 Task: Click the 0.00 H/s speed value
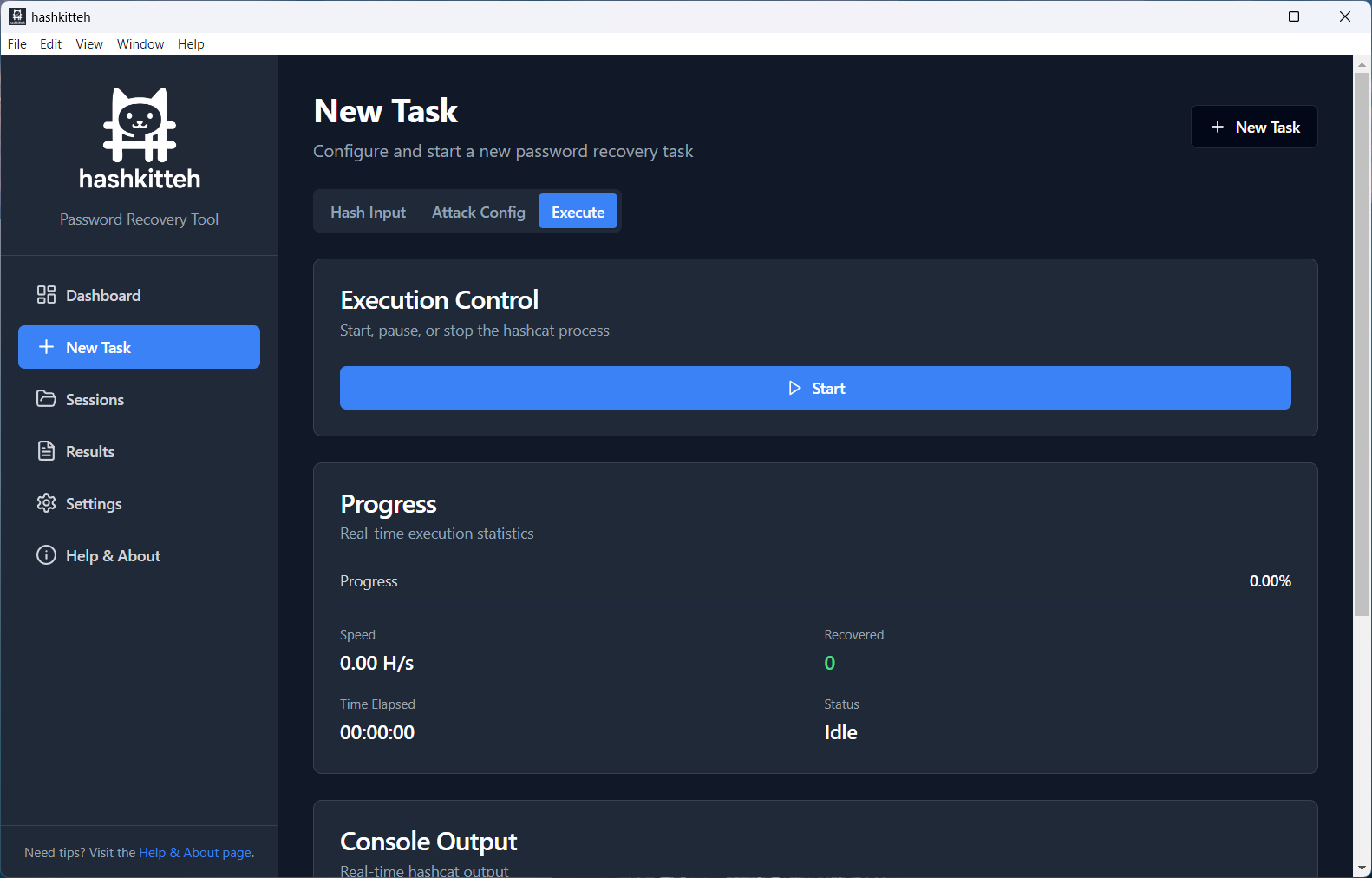click(x=376, y=663)
